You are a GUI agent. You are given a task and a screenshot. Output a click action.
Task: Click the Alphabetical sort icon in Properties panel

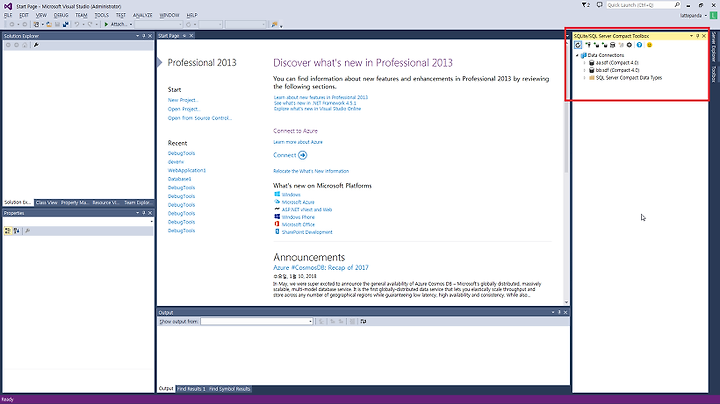(17, 231)
